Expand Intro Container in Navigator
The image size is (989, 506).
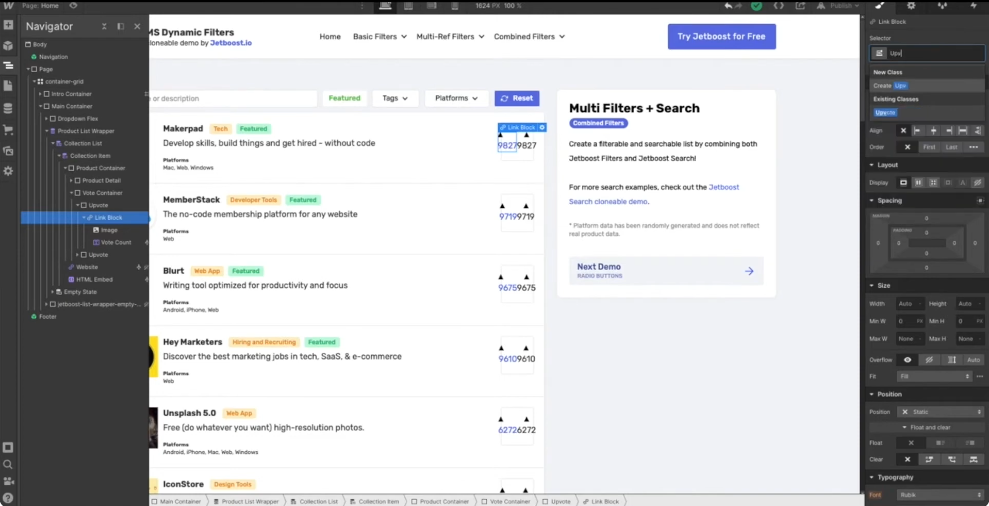click(x=41, y=94)
